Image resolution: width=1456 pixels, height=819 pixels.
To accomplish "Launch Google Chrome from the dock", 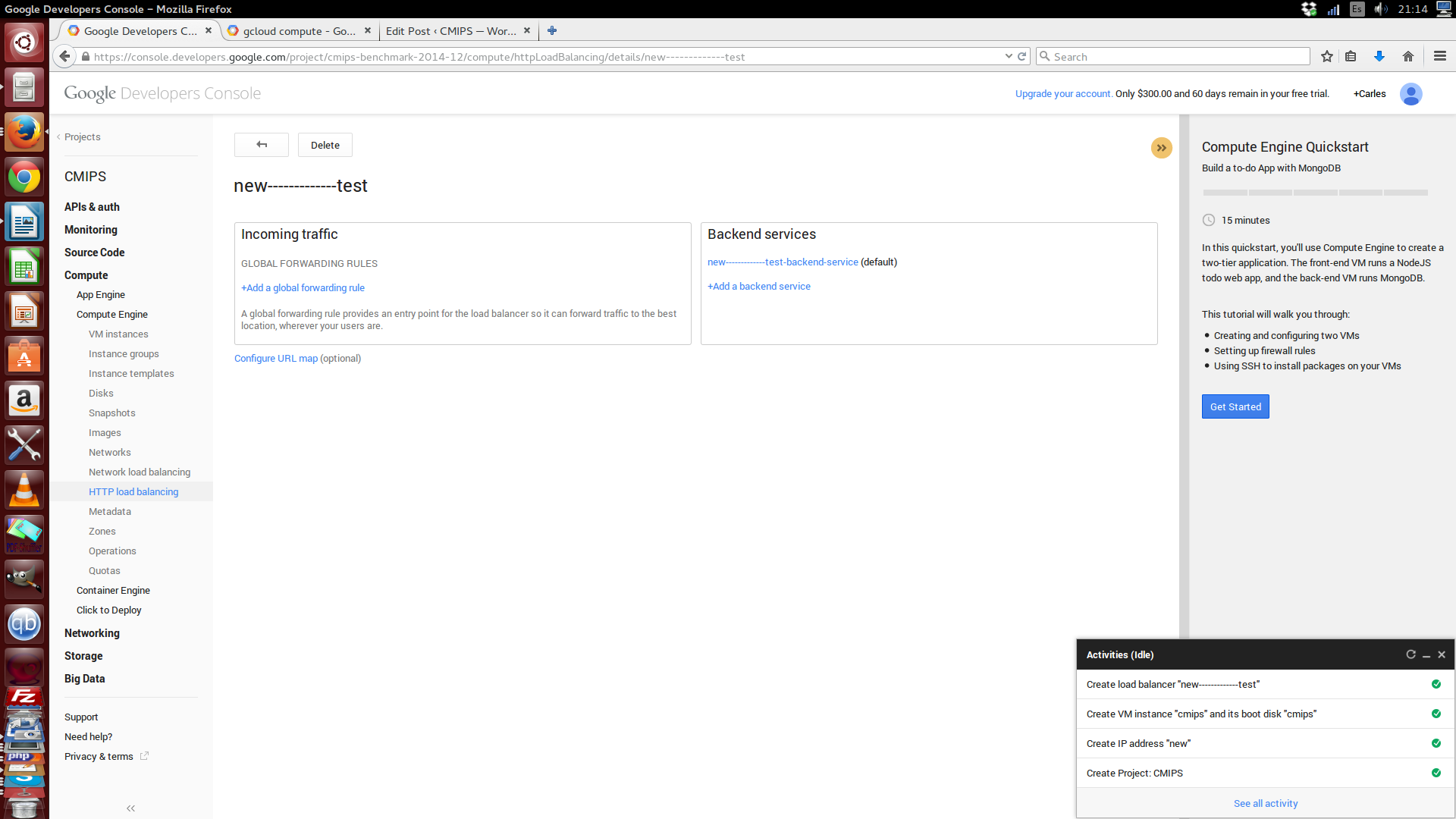I will (24, 178).
